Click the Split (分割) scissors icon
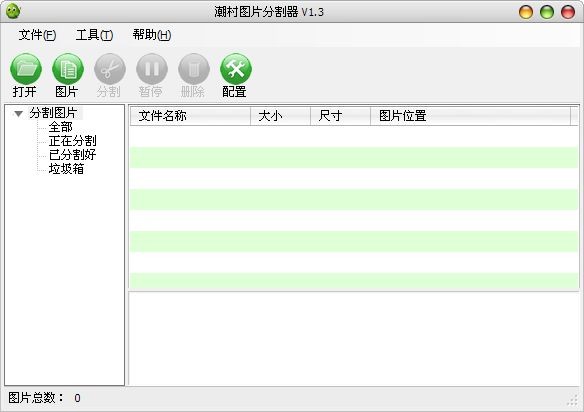 pyautogui.click(x=110, y=69)
